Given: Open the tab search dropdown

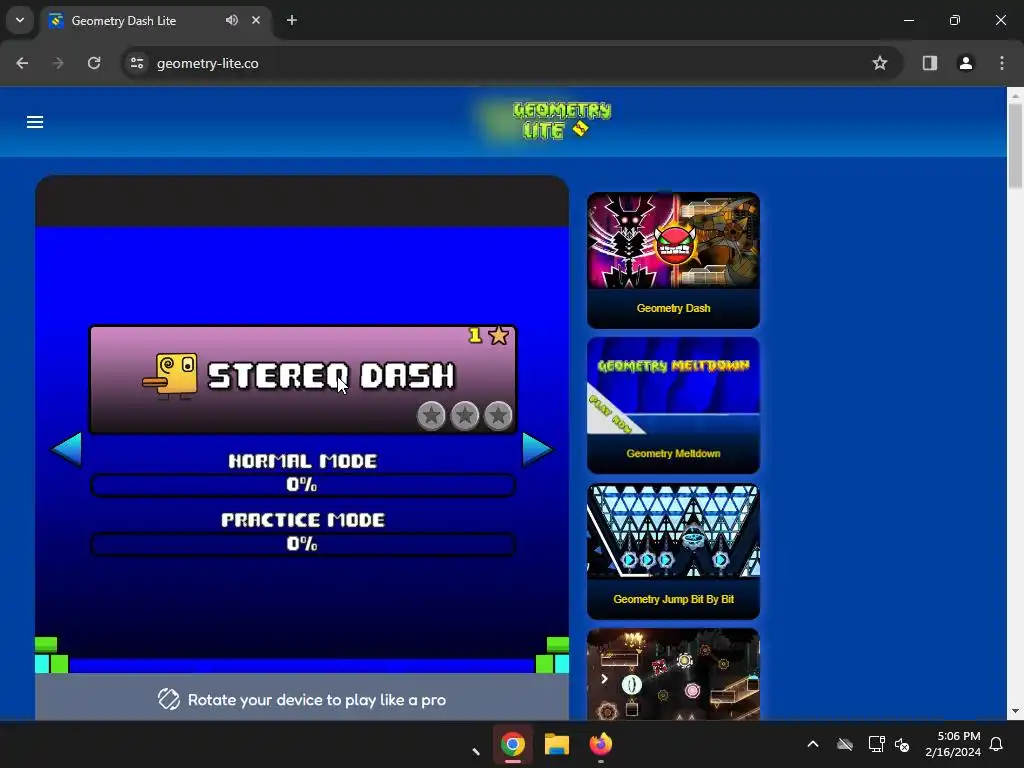Looking at the screenshot, I should 20,20.
